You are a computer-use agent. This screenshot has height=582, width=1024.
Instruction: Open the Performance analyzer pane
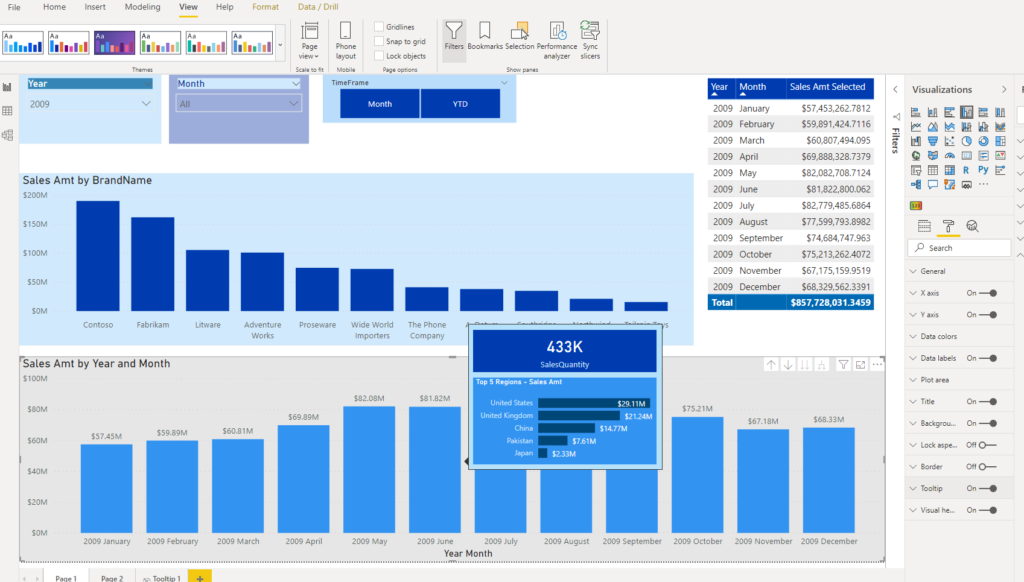pos(556,40)
